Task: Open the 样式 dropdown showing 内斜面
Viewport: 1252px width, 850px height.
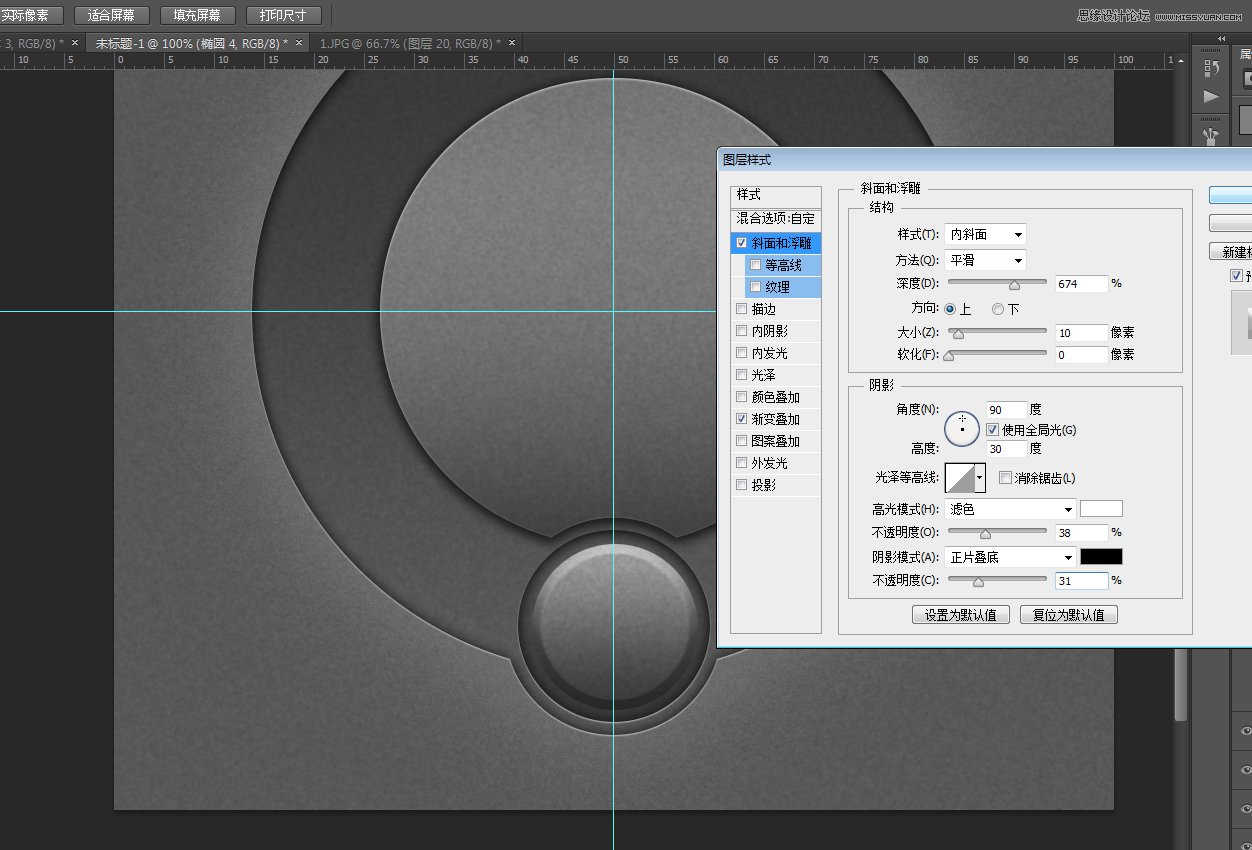Action: (985, 234)
